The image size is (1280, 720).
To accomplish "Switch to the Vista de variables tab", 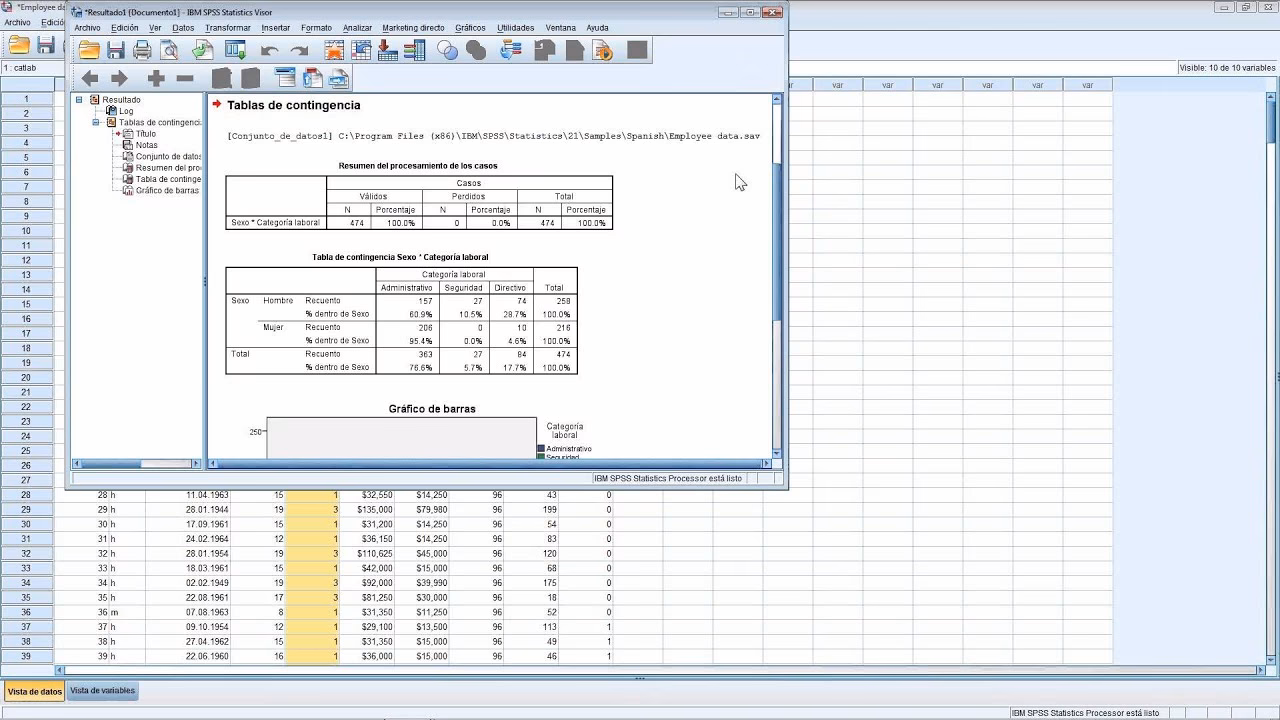I will (x=102, y=691).
